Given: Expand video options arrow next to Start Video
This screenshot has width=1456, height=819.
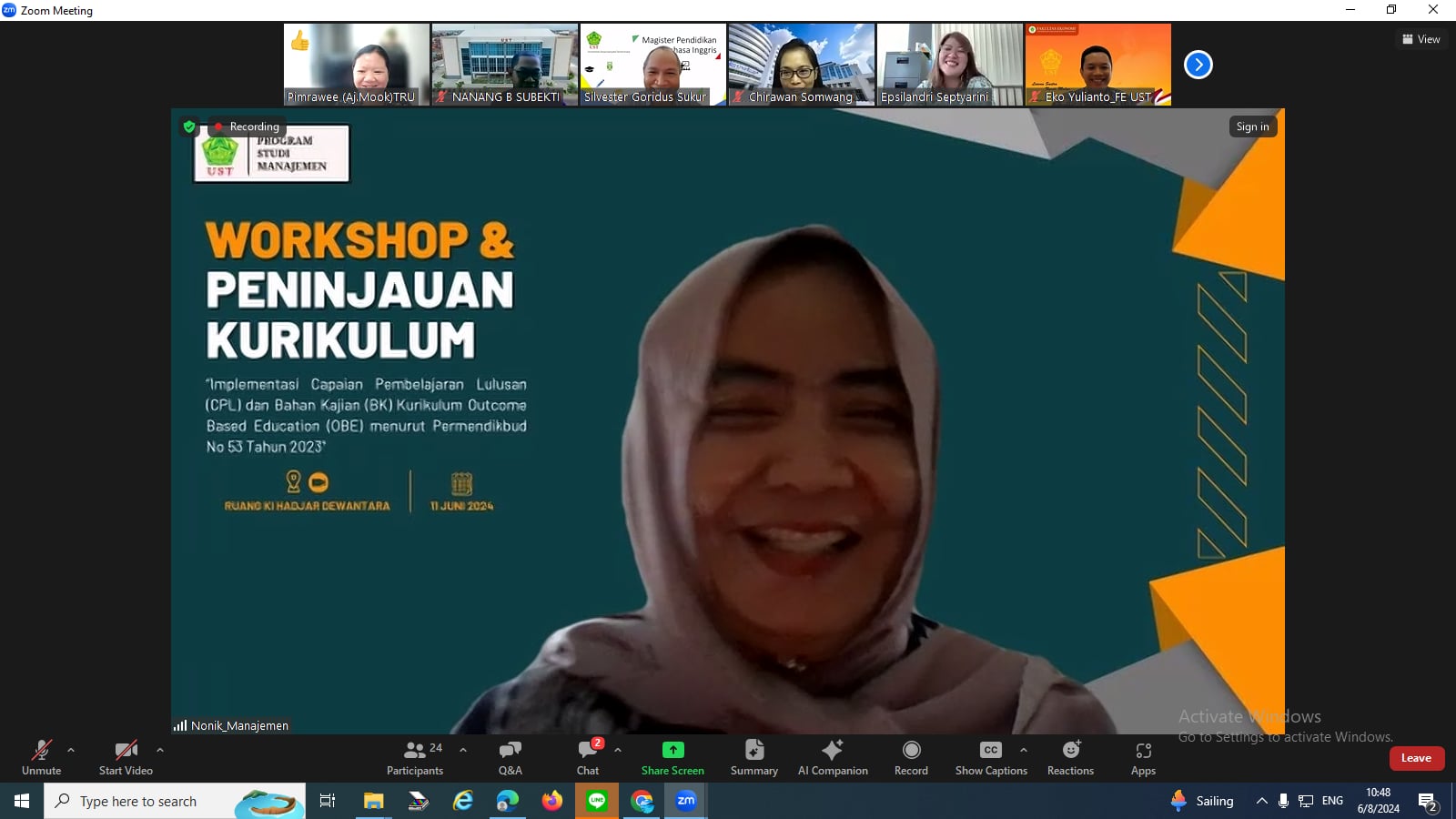Looking at the screenshot, I should pyautogui.click(x=160, y=751).
